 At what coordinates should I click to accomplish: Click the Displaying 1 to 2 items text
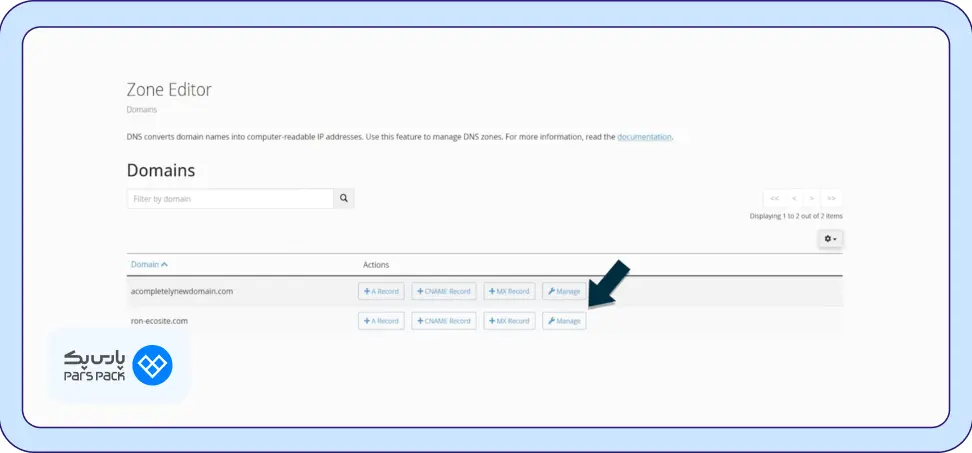[x=796, y=216]
